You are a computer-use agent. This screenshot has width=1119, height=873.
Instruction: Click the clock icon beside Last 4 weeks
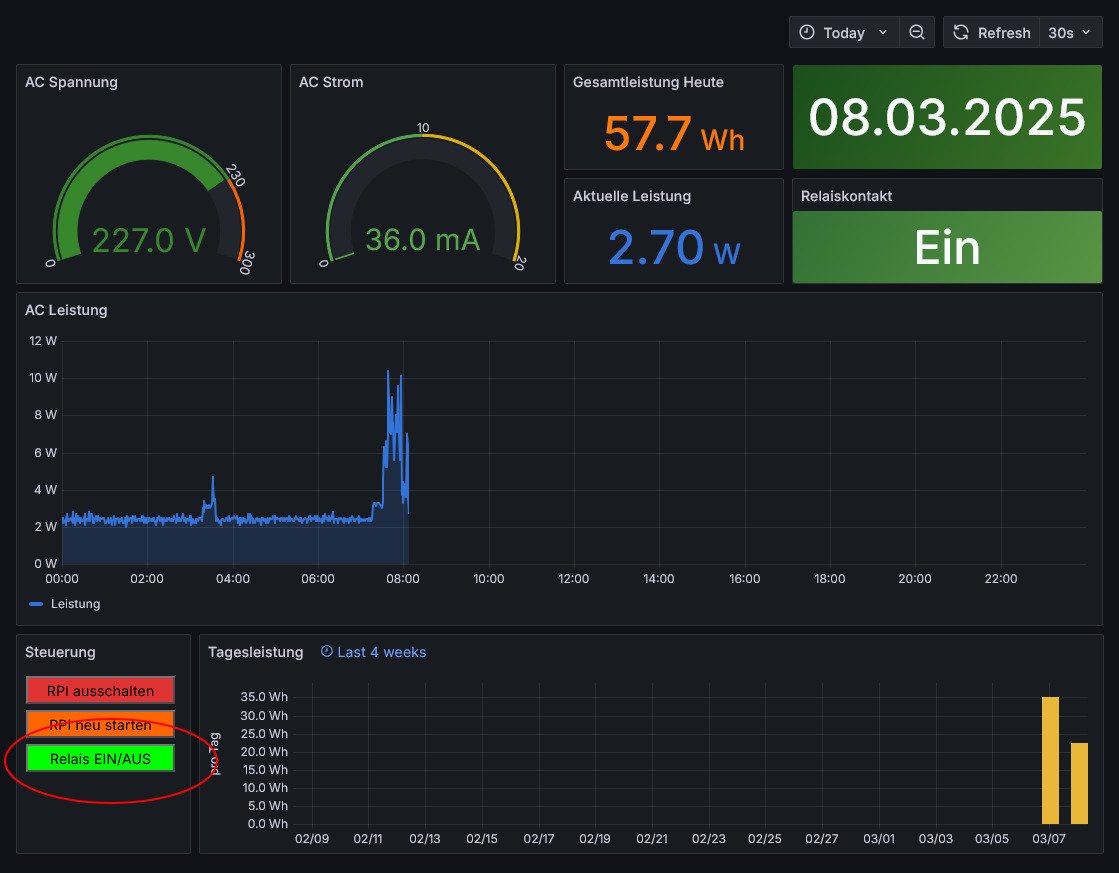point(327,652)
